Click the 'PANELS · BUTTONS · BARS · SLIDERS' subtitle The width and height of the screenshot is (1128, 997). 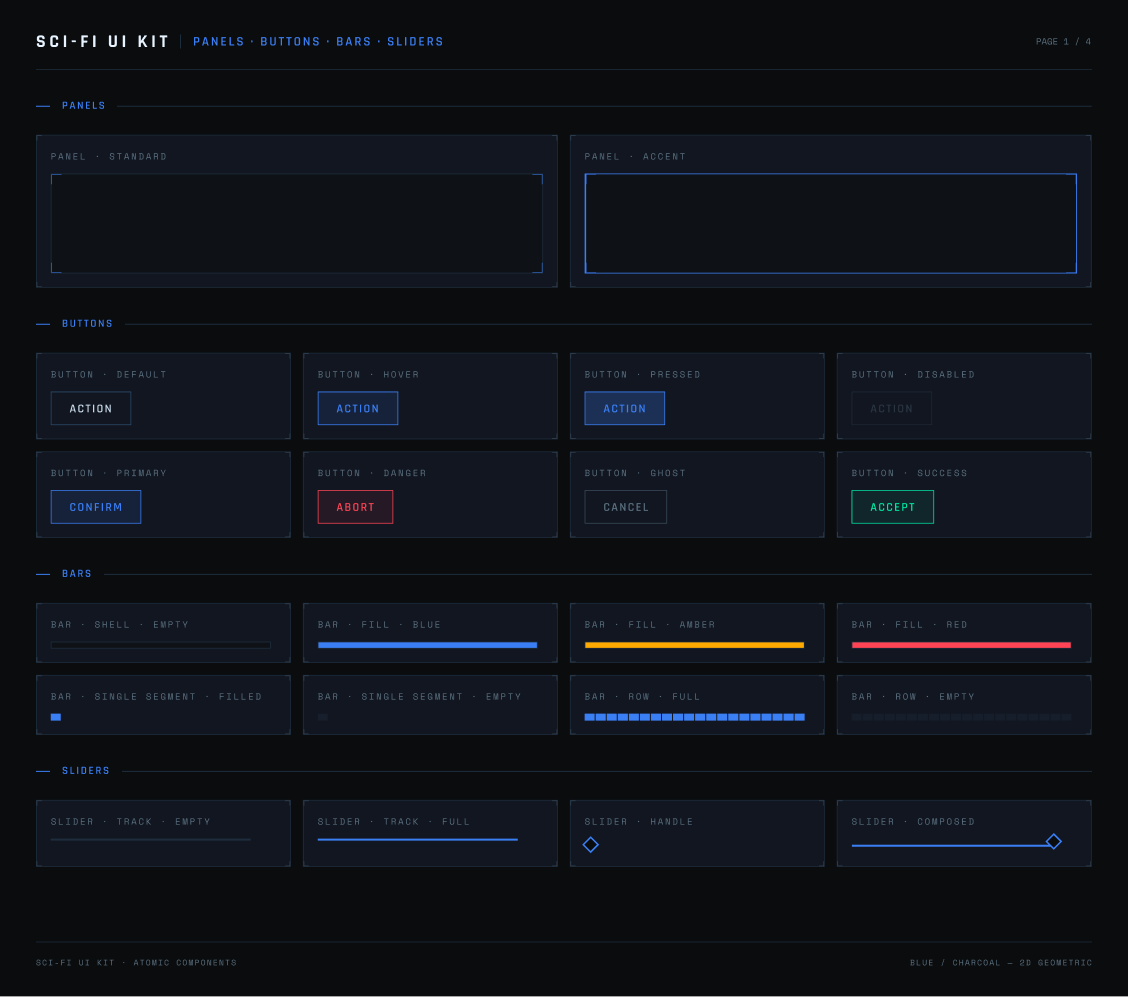[x=318, y=41]
